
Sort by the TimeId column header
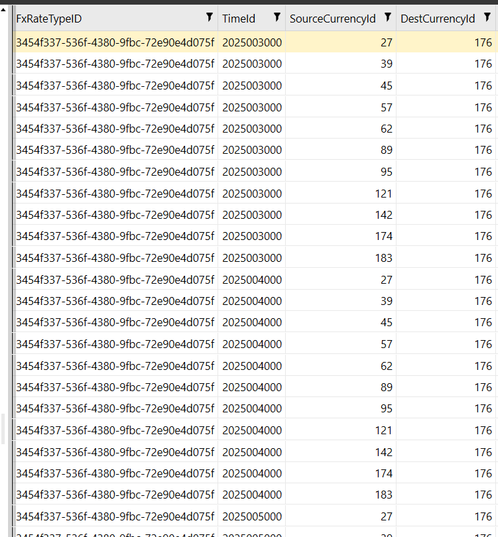click(239, 18)
